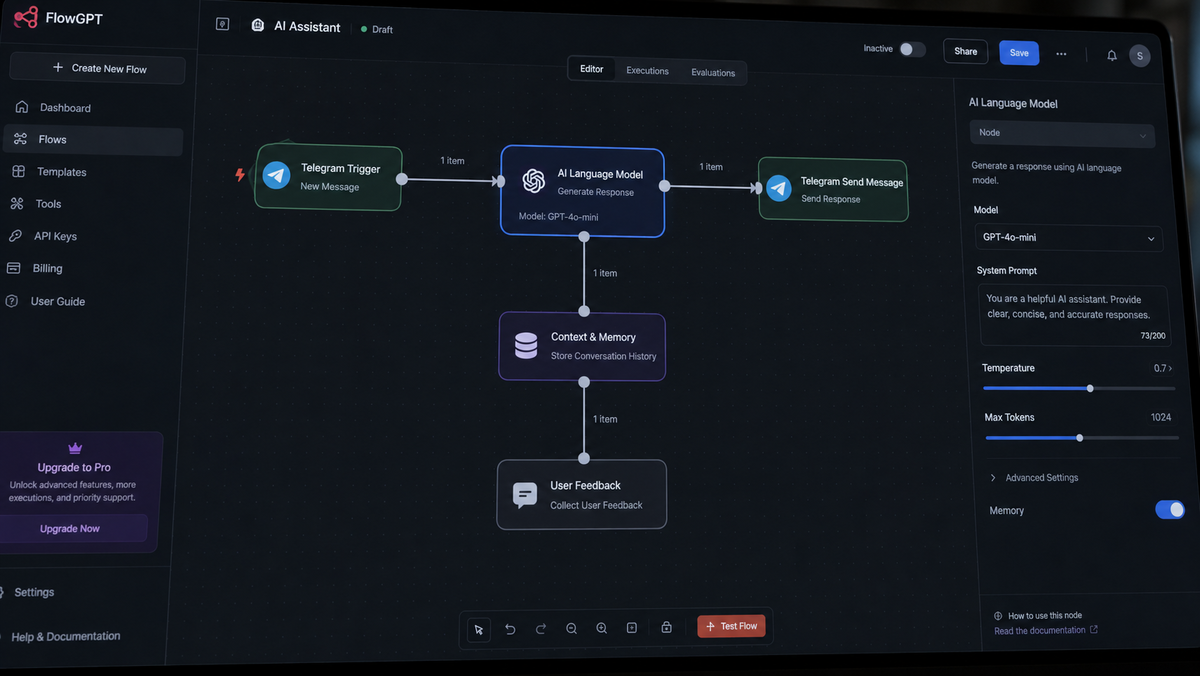The width and height of the screenshot is (1200, 676).
Task: Click the Temperature 0.7 chevron
Action: (x=1171, y=369)
